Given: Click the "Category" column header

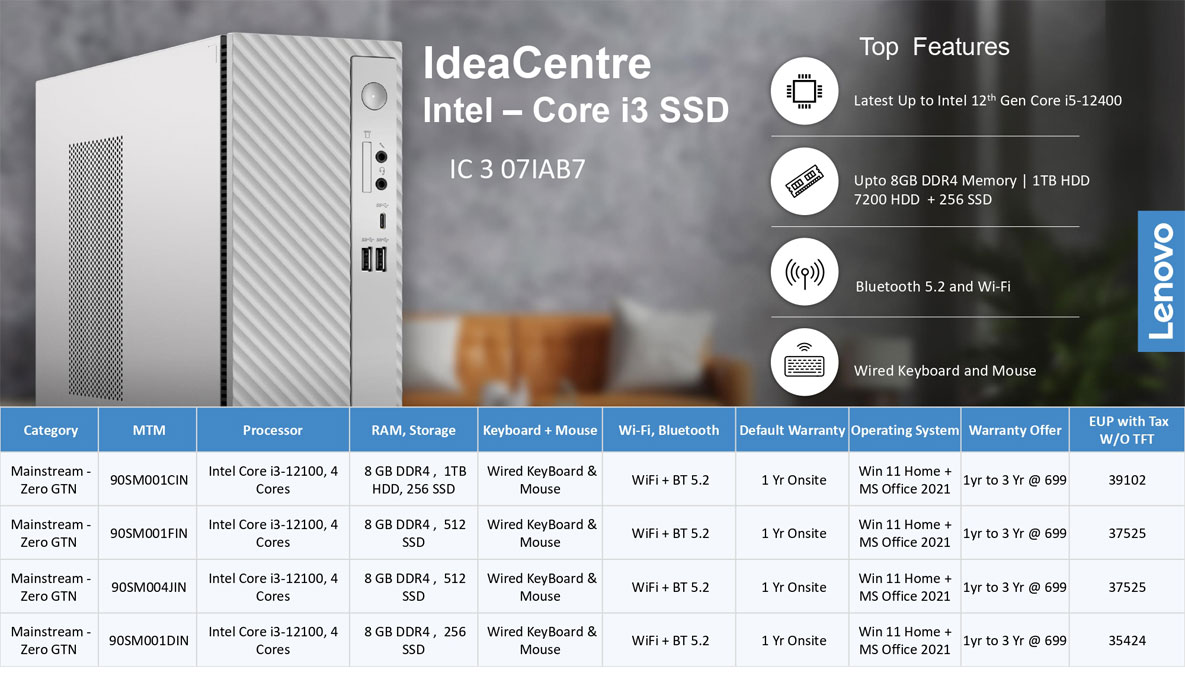Looking at the screenshot, I should point(50,430).
